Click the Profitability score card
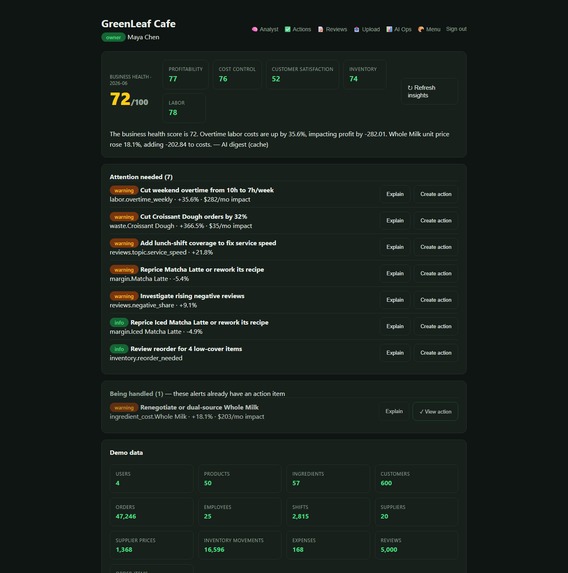Screen dimensions: 568x573 coord(186,74)
